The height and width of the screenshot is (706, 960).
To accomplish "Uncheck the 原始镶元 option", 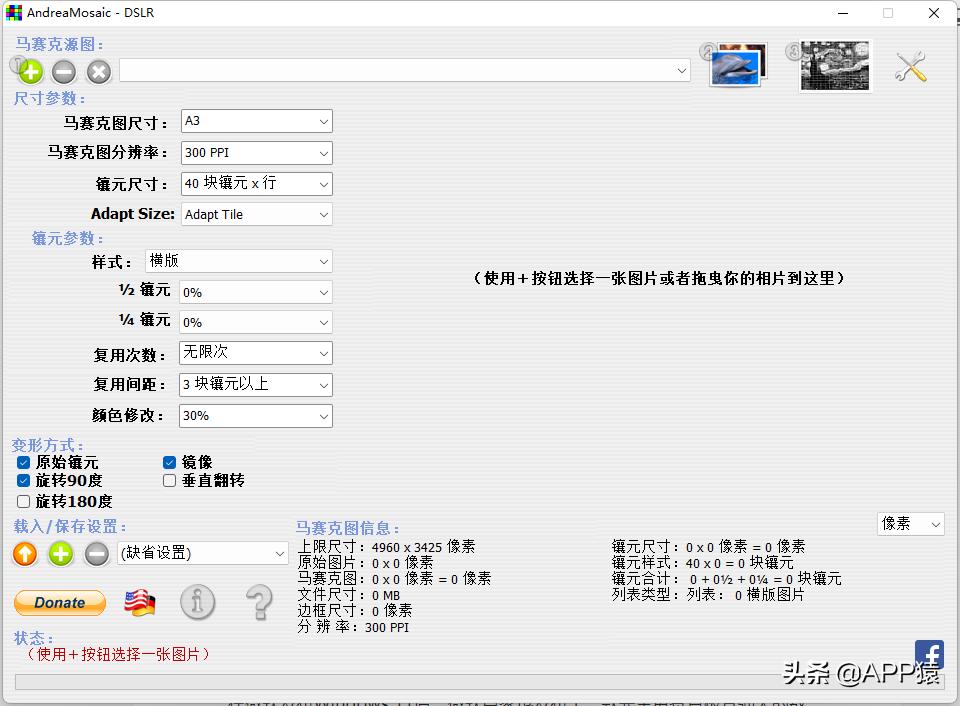I will (22, 462).
